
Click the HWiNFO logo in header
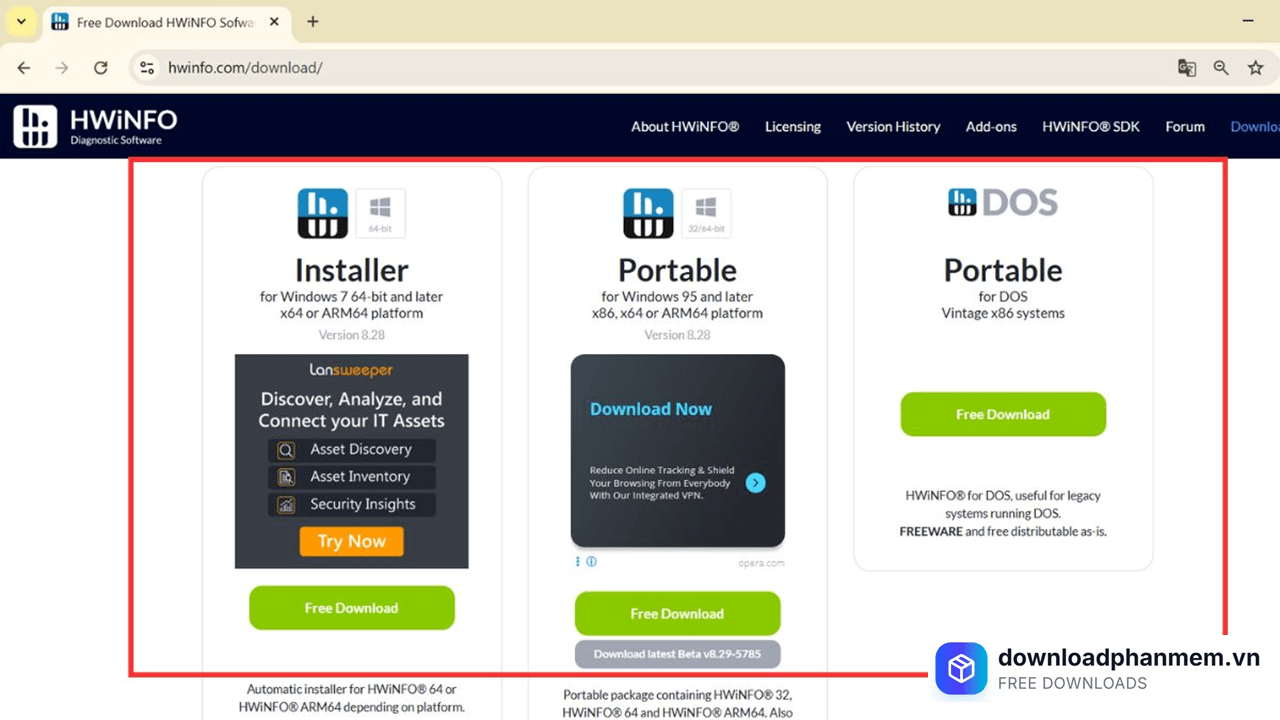pyautogui.click(x=95, y=127)
